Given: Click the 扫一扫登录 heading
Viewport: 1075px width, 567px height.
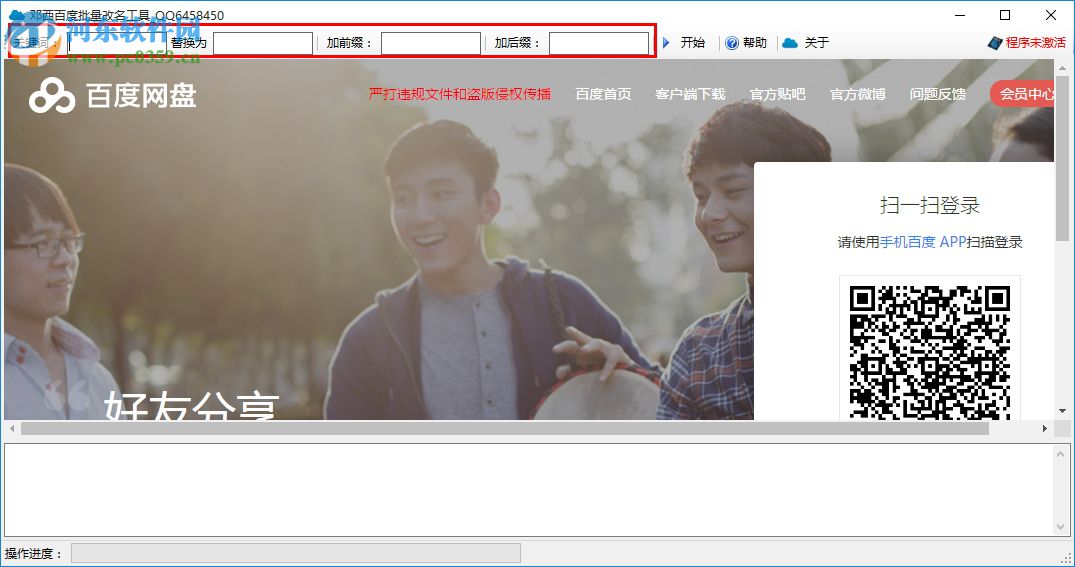Looking at the screenshot, I should tap(930, 205).
